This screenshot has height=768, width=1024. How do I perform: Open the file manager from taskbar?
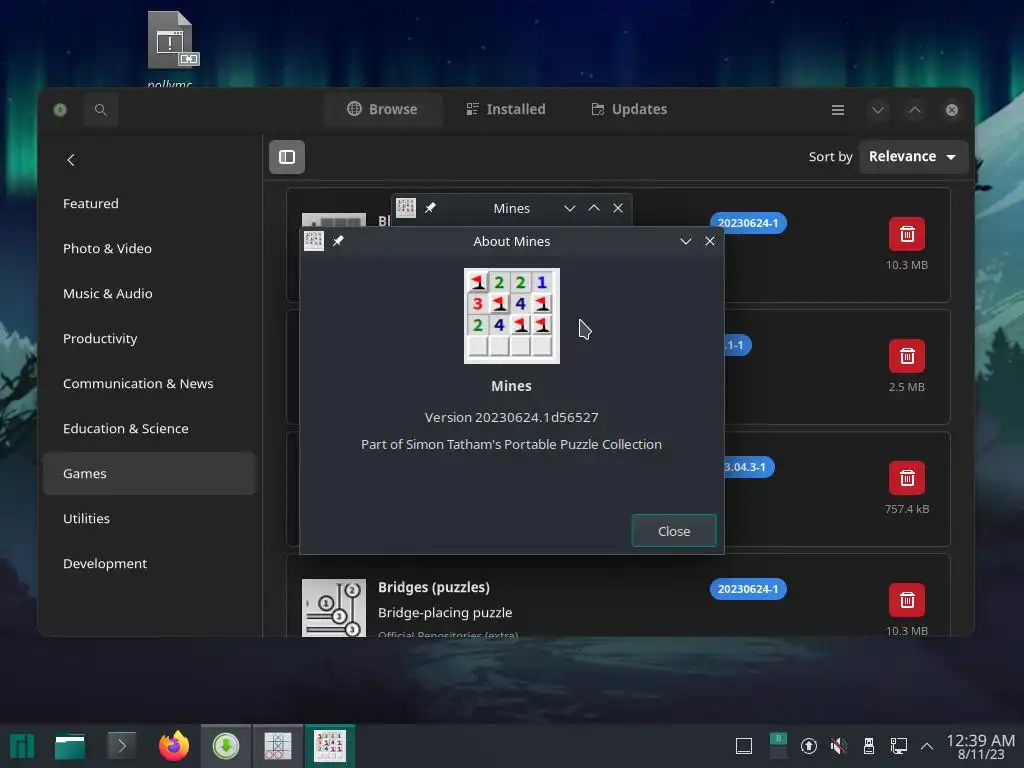[70, 746]
